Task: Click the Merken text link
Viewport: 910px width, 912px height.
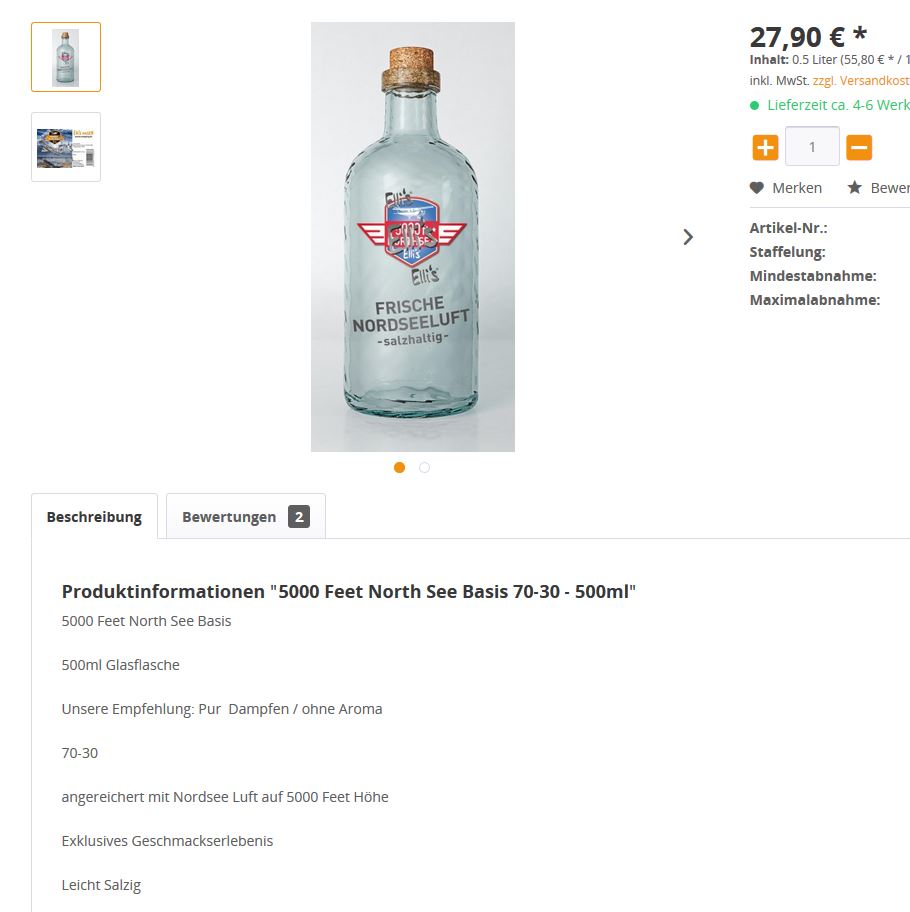Action: pyautogui.click(x=797, y=188)
